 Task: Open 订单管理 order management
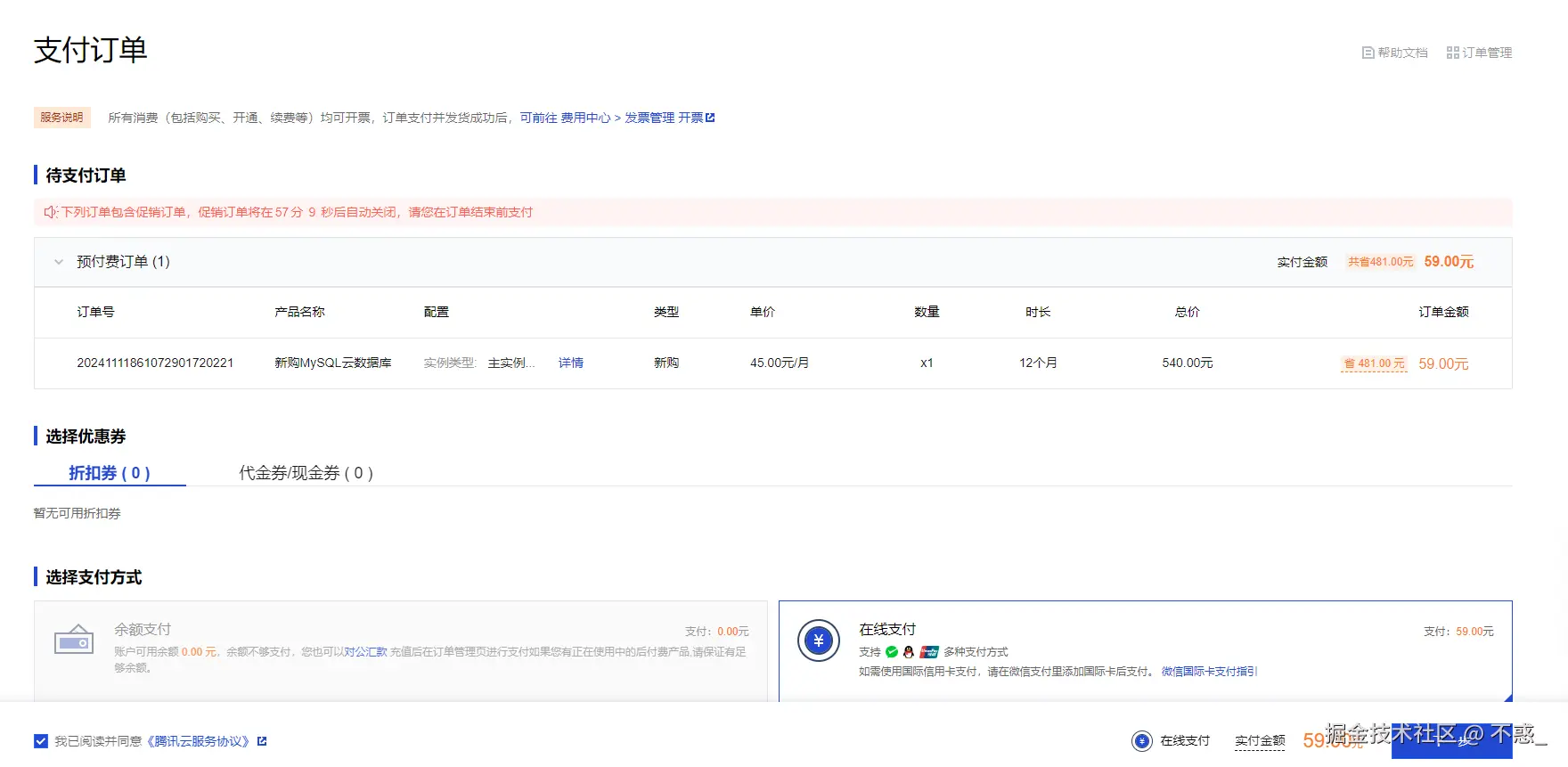point(1479,53)
